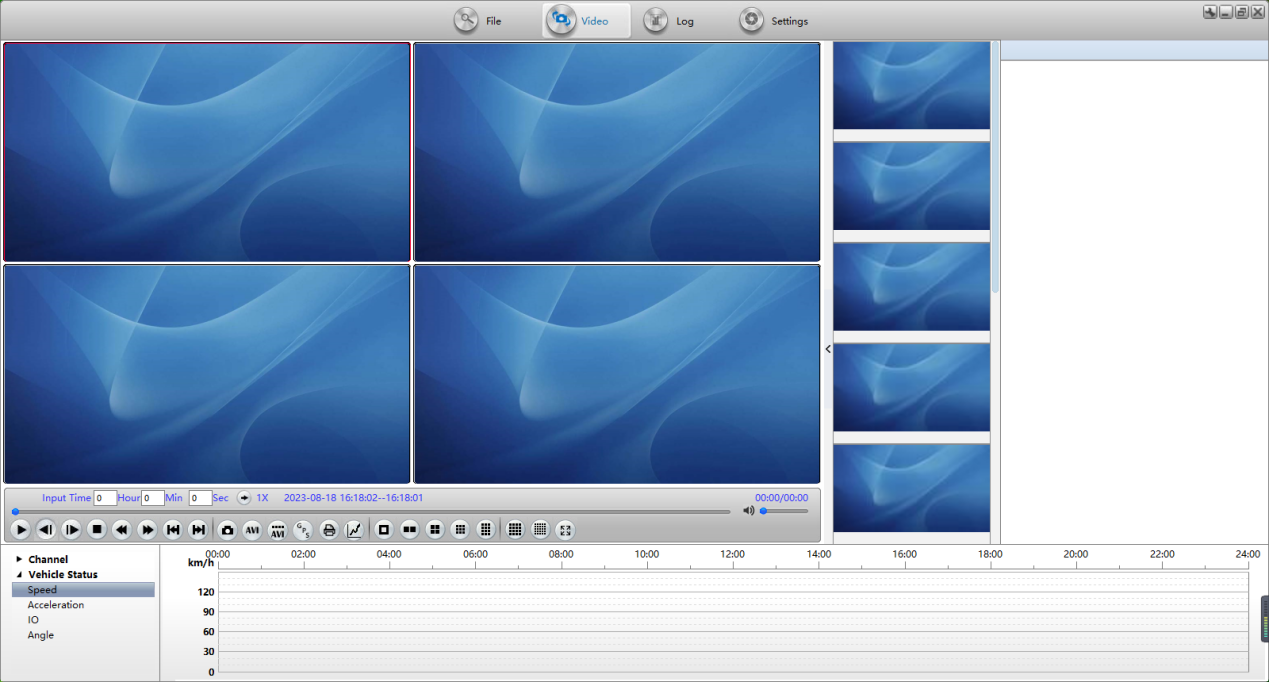
Task: Mute audio via the speaker icon
Action: point(749,511)
